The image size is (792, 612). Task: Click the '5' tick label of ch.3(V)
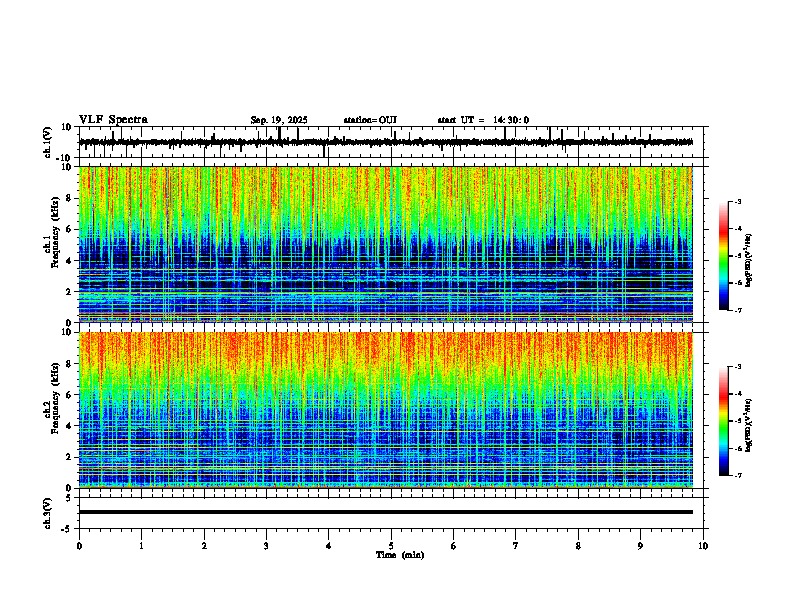(69, 497)
